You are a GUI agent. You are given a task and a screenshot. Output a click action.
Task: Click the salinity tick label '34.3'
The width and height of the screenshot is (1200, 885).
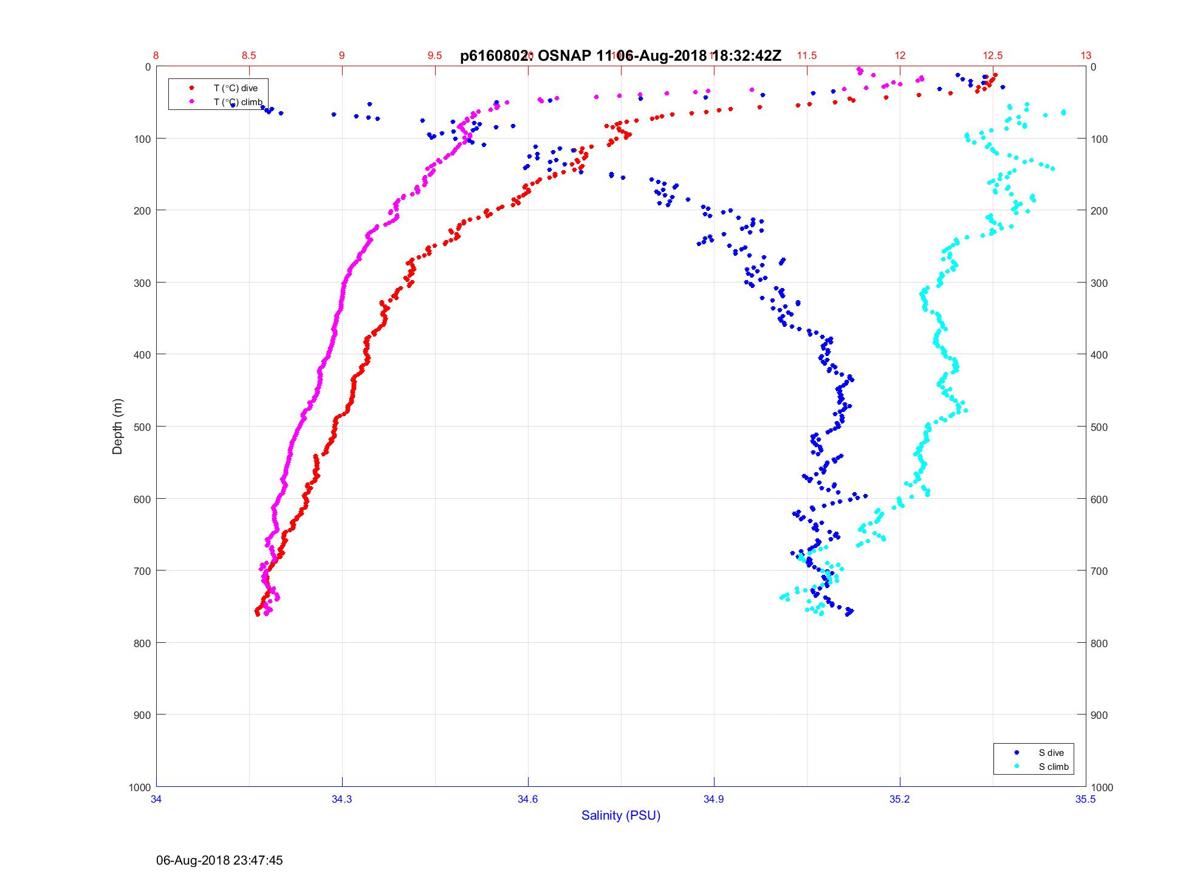[x=342, y=799]
